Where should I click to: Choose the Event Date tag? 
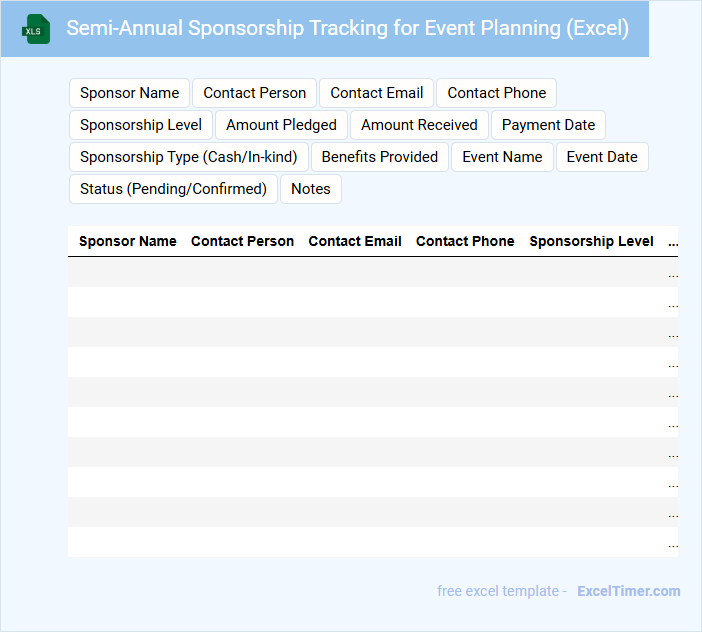[602, 157]
